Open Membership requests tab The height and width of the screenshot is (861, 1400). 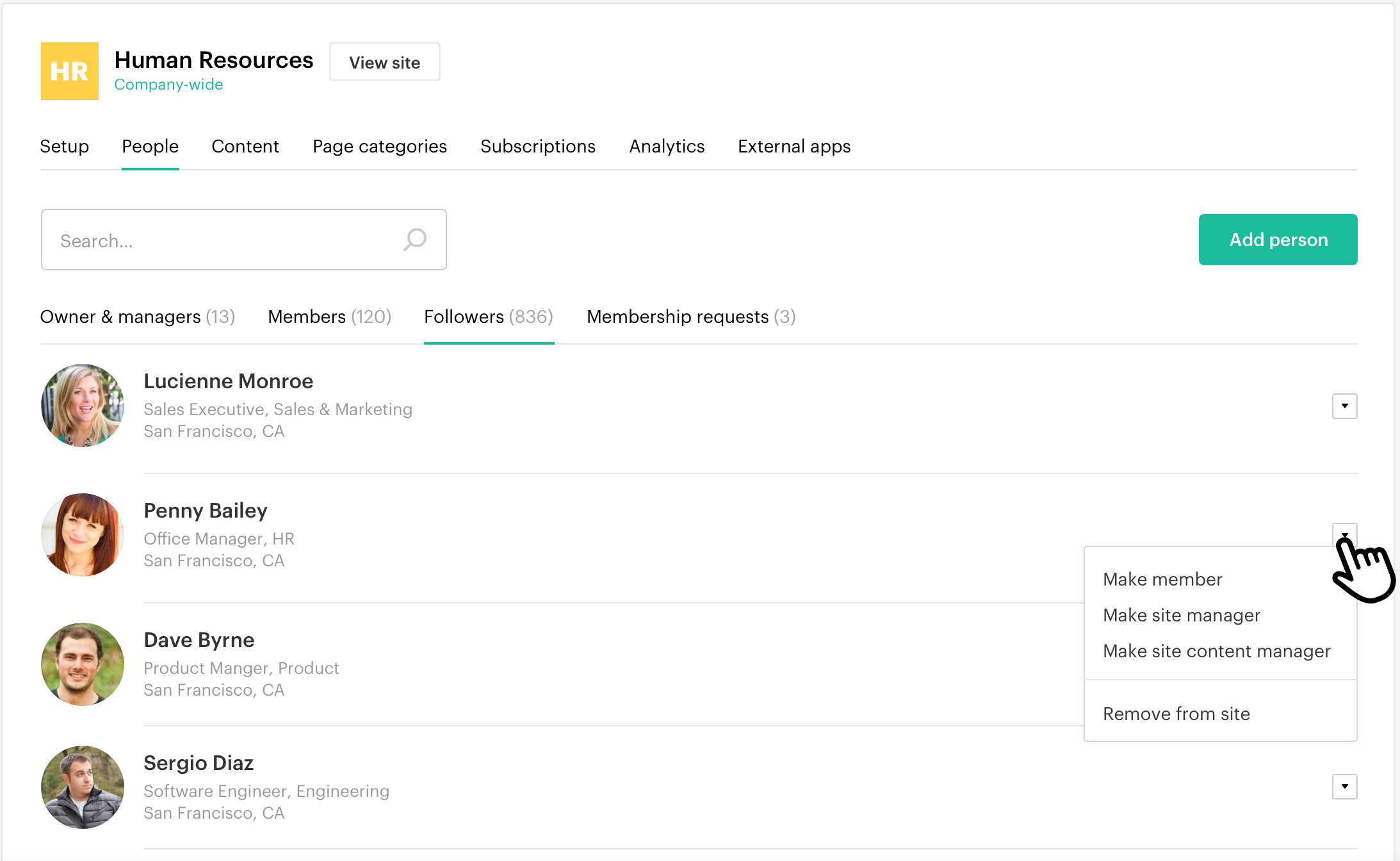click(x=690, y=316)
